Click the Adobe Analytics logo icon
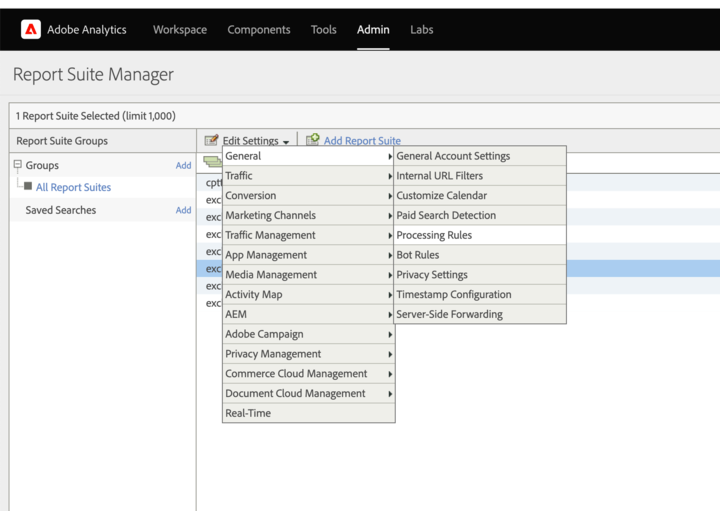Viewport: 720px width, 511px height. tap(31, 30)
